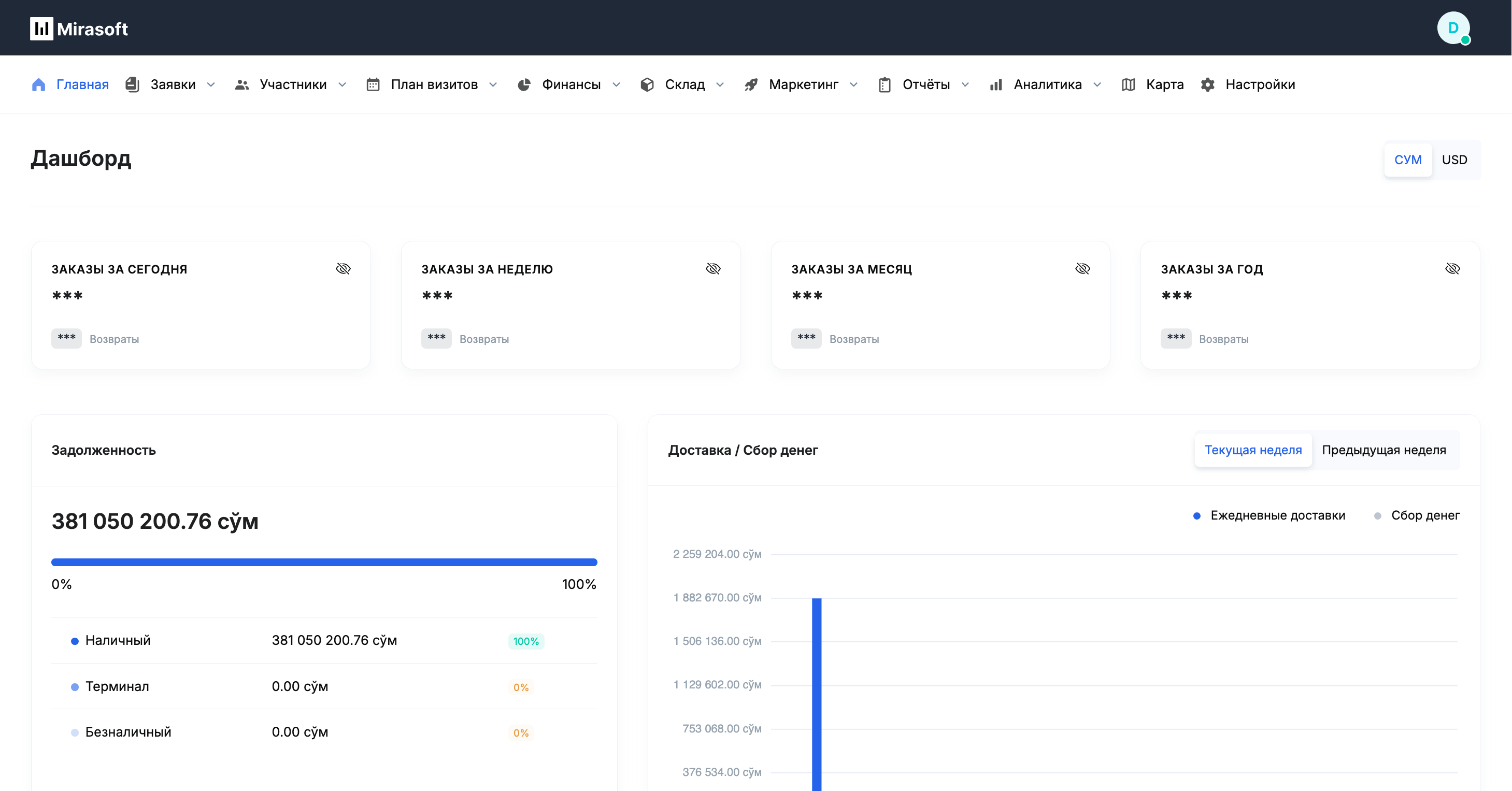Click the Mirasoft logo icon
The height and width of the screenshot is (791, 1512).
click(41, 29)
